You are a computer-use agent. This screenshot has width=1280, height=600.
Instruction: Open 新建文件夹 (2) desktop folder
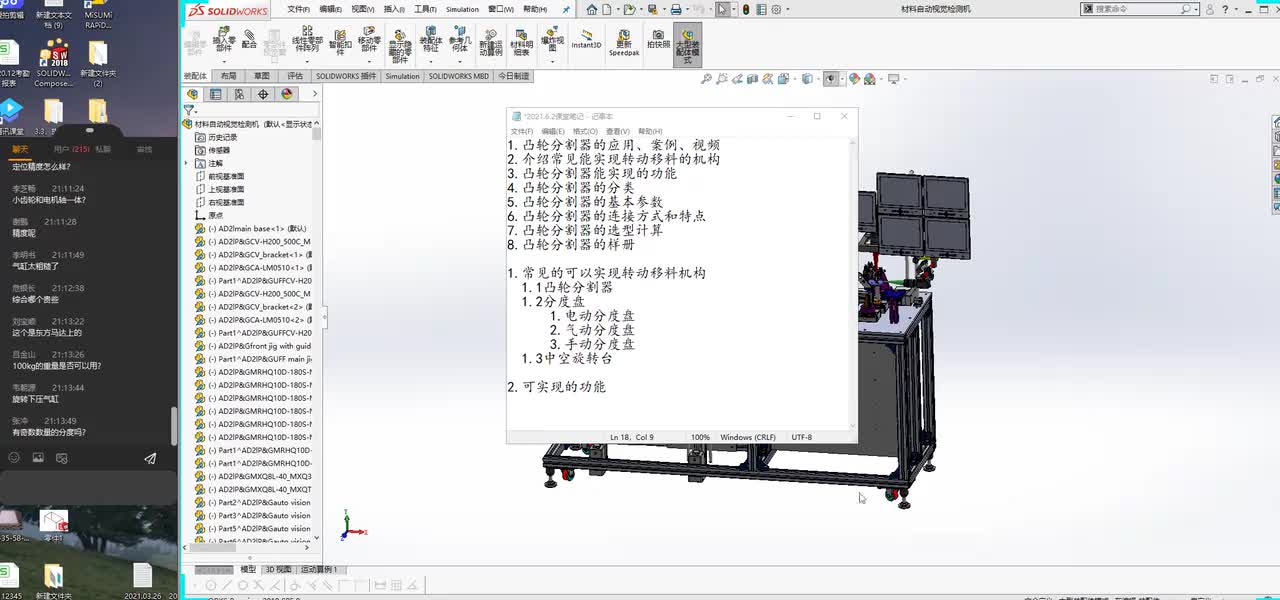98,64
